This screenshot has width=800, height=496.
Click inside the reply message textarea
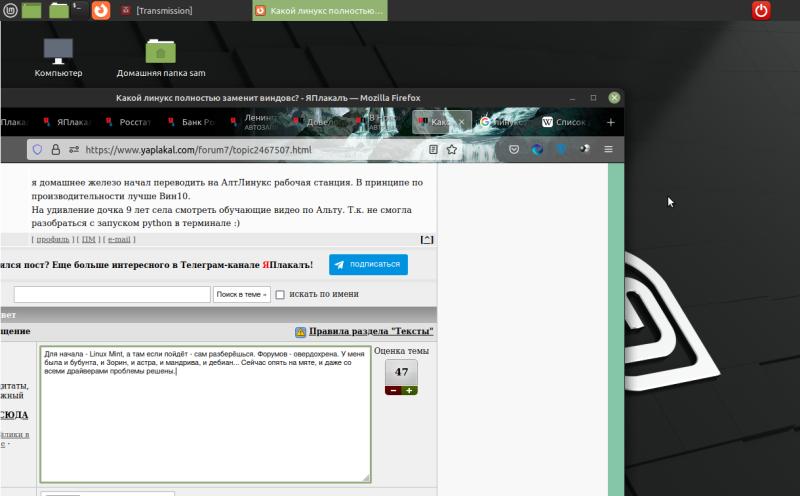(x=205, y=414)
